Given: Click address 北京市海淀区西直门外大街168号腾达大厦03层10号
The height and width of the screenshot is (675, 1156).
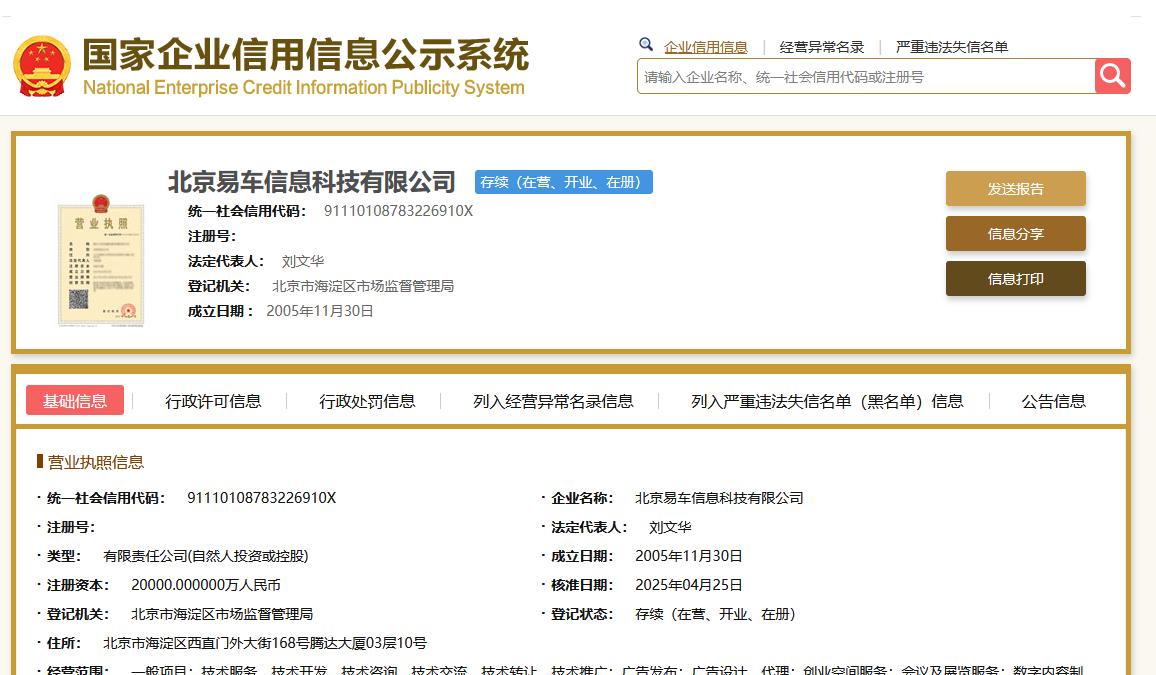Looking at the screenshot, I should [265, 643].
